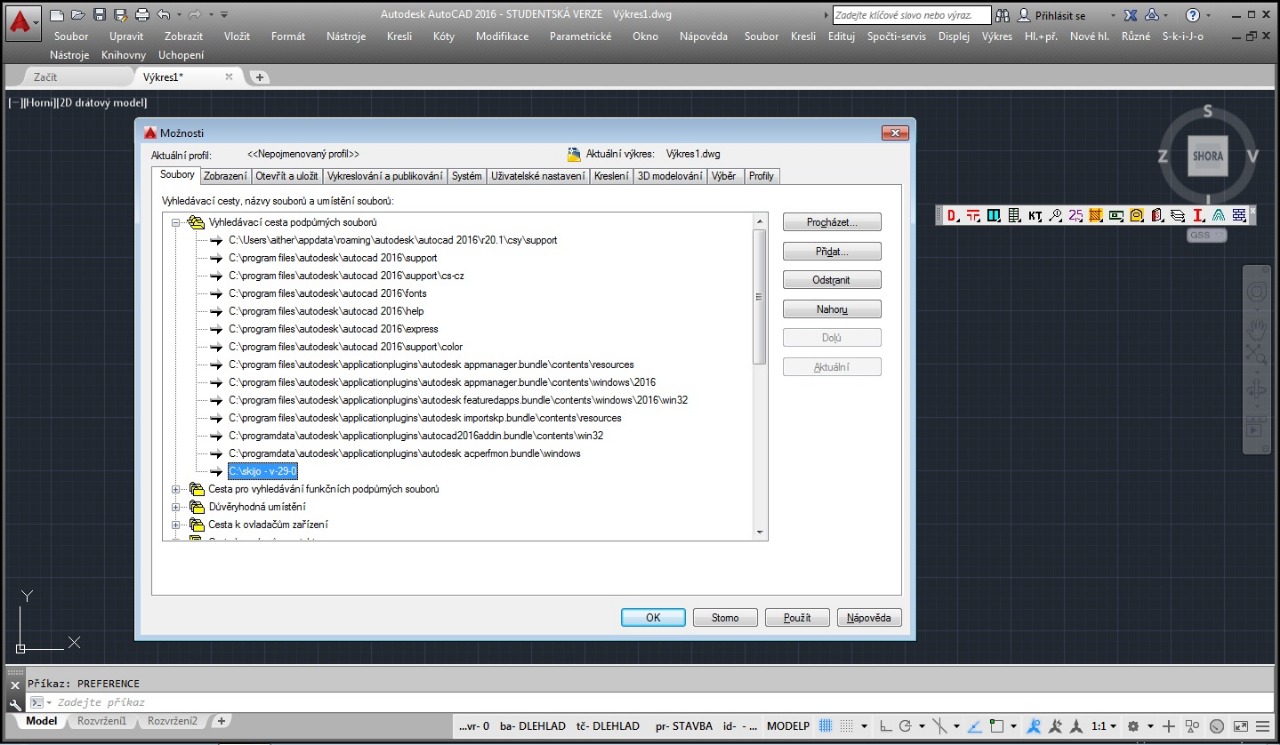Toggle object snap tracking in status bar
The width and height of the screenshot is (1280, 745).
point(974,726)
